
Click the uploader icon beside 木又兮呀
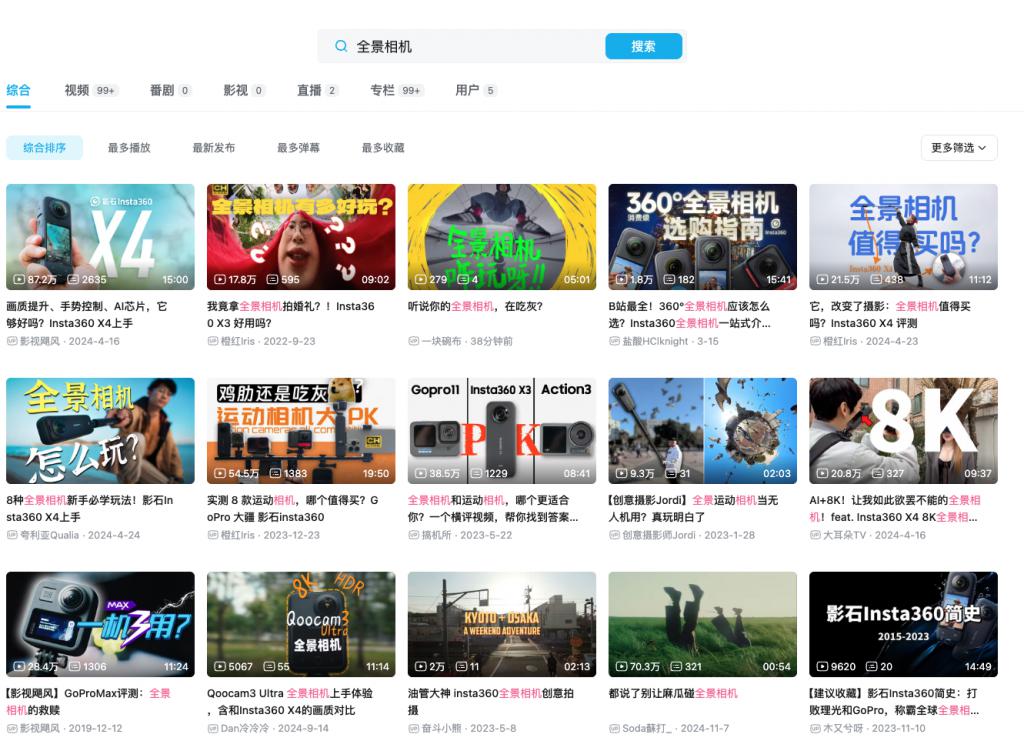[x=815, y=728]
